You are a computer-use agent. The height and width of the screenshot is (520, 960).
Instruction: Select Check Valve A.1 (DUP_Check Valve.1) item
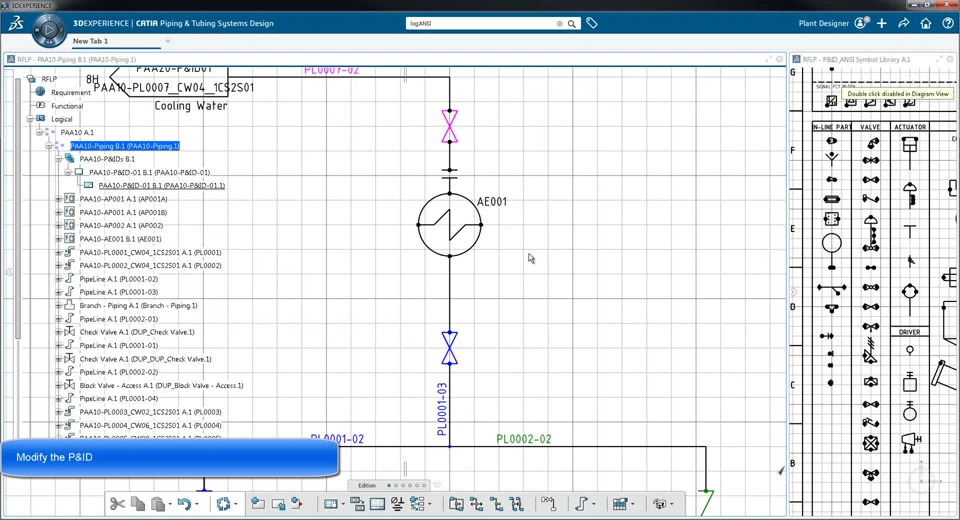click(137, 332)
